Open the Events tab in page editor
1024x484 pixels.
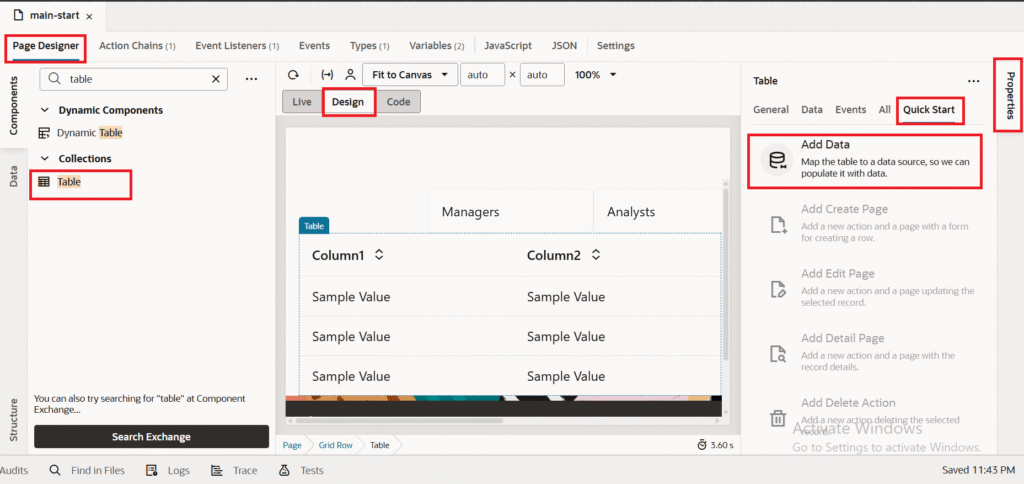click(x=314, y=46)
